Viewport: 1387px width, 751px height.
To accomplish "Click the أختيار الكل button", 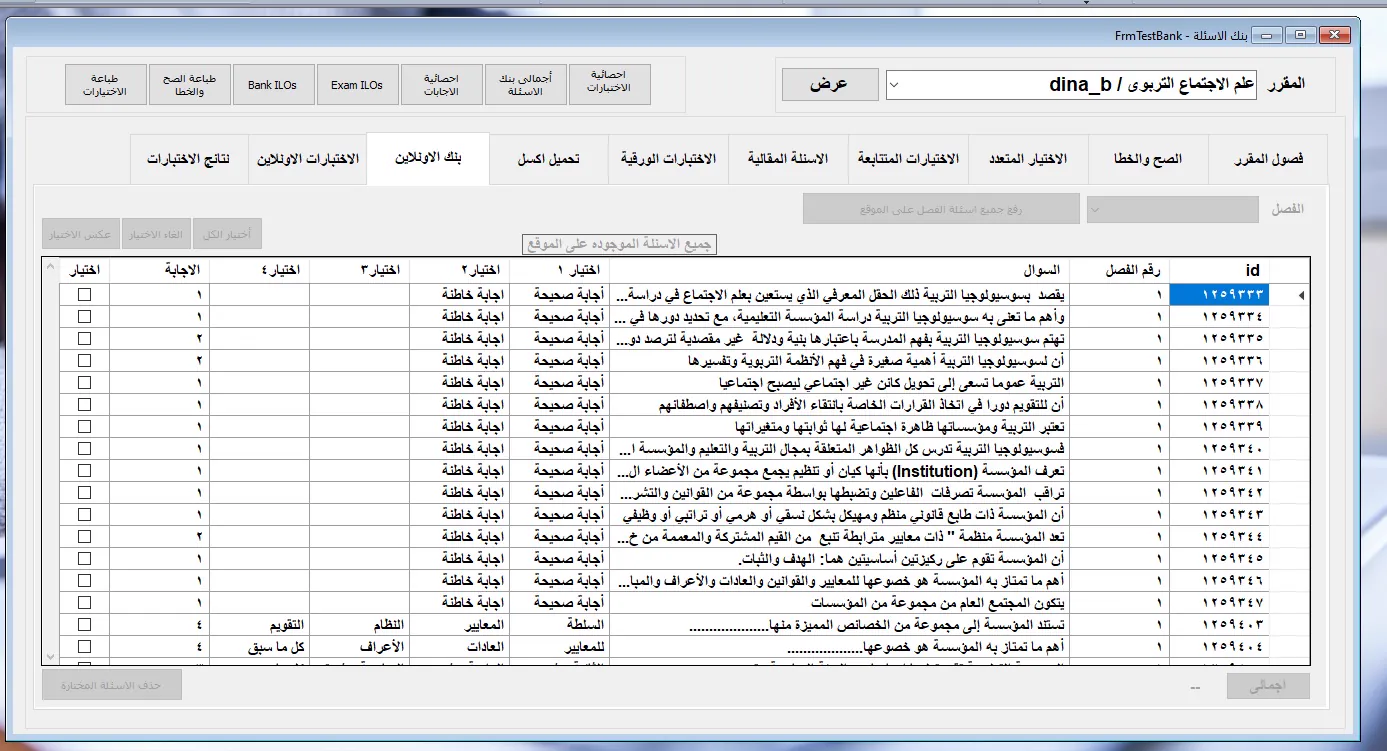I will point(228,234).
